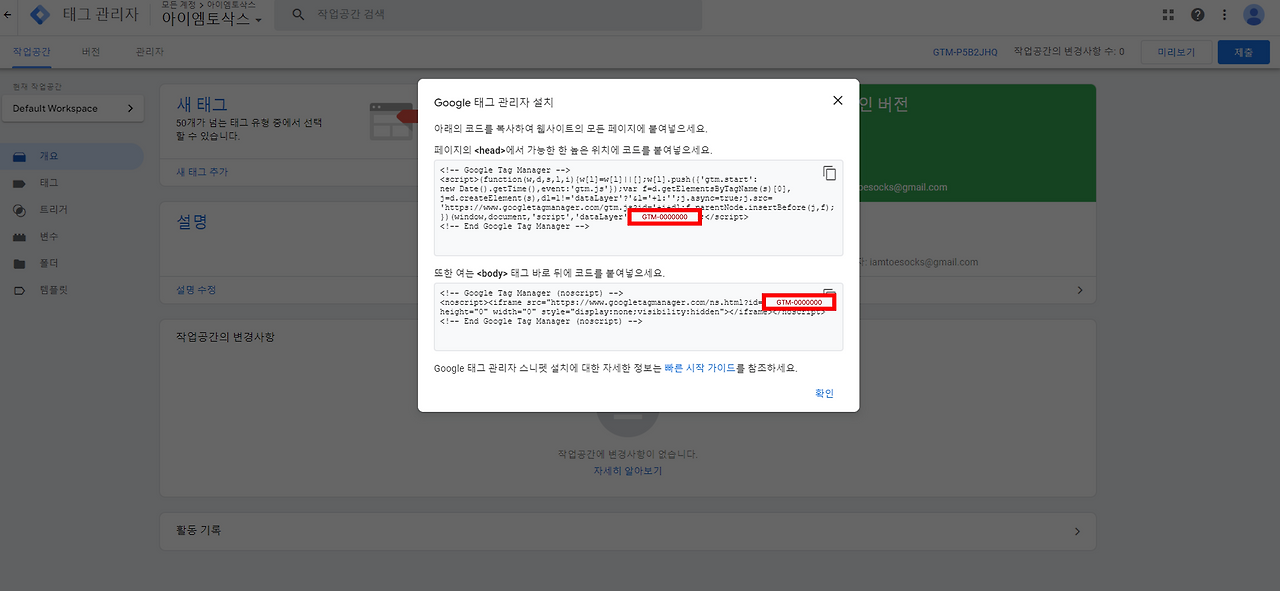Screen dimensions: 1280x591
Task: Open 폴더 in the sidebar
Action: (72, 264)
